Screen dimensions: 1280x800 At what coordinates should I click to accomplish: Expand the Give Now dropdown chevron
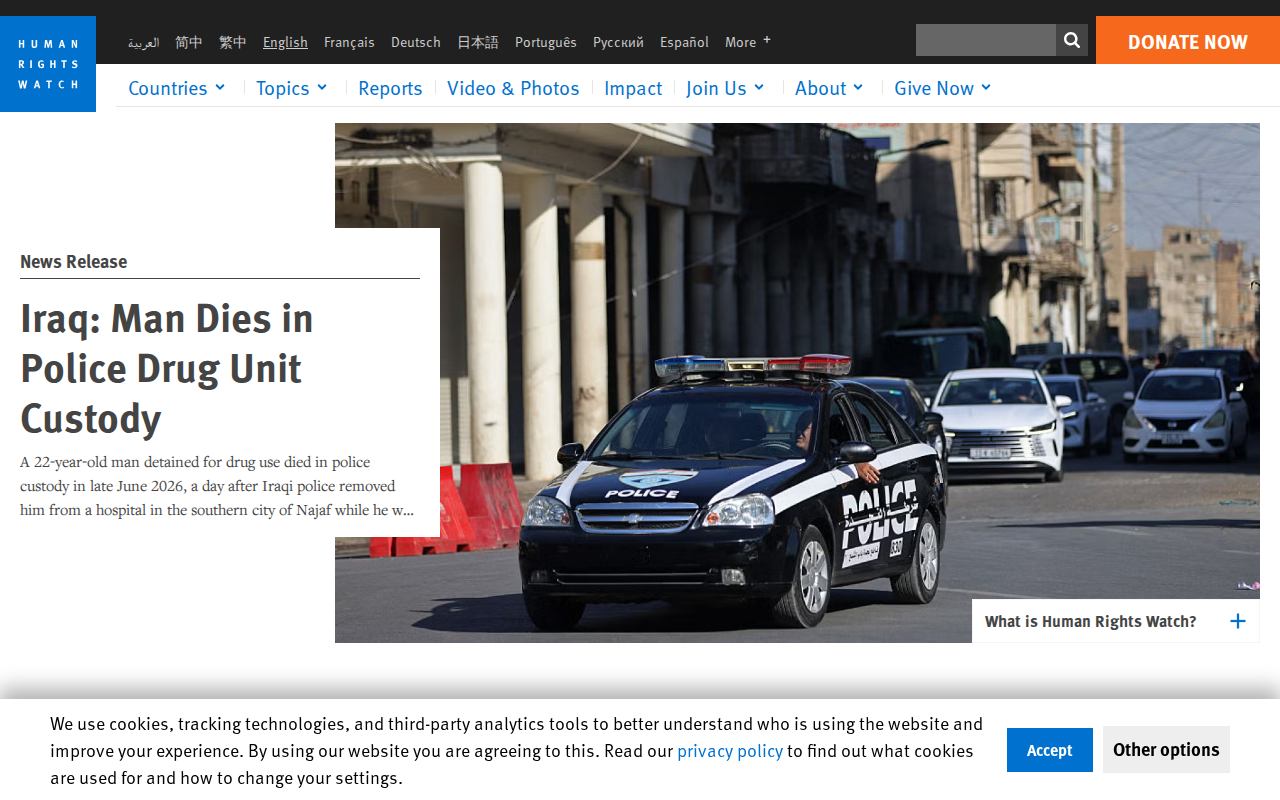click(x=986, y=87)
